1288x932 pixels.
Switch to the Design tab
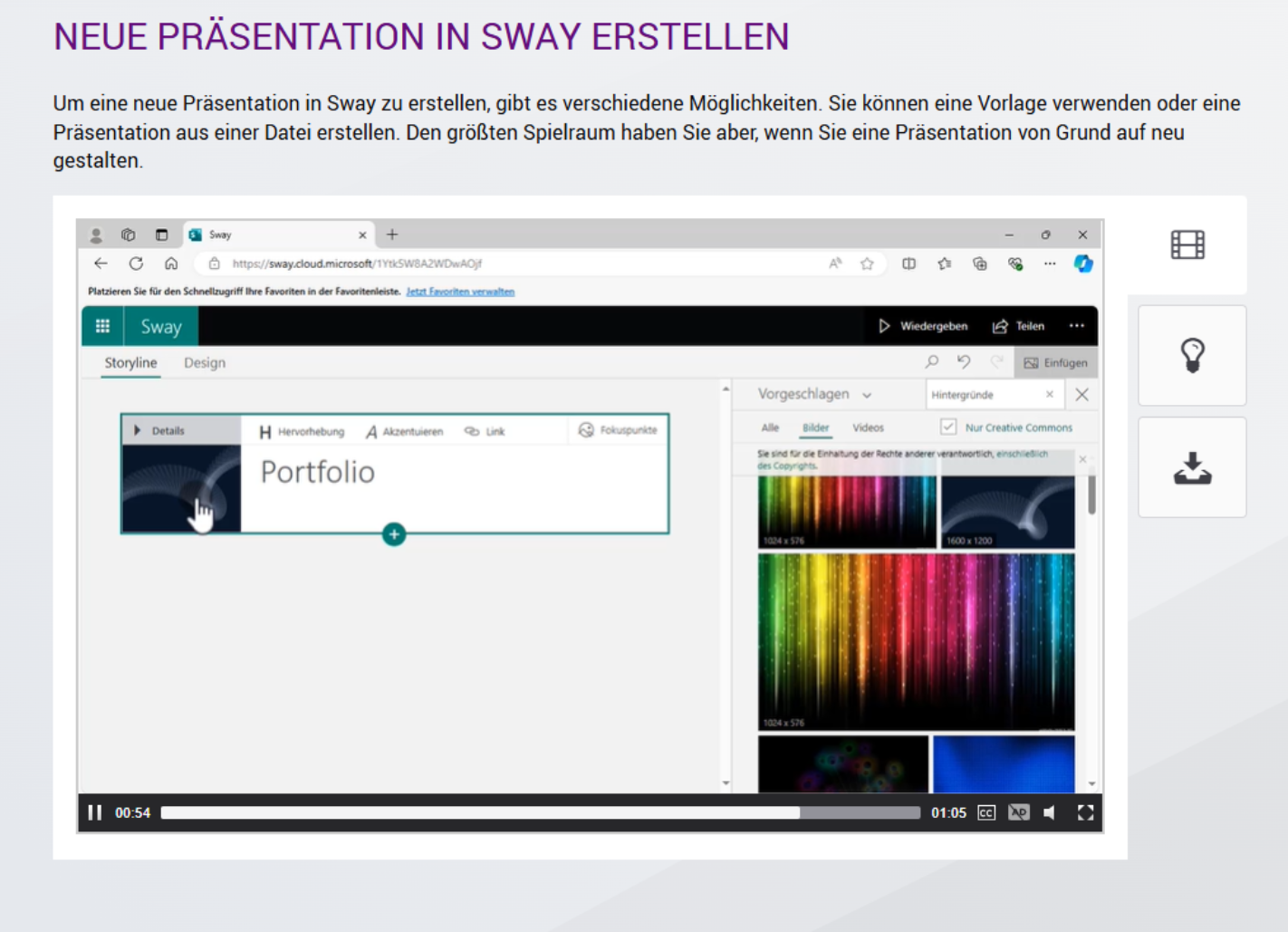tap(205, 362)
